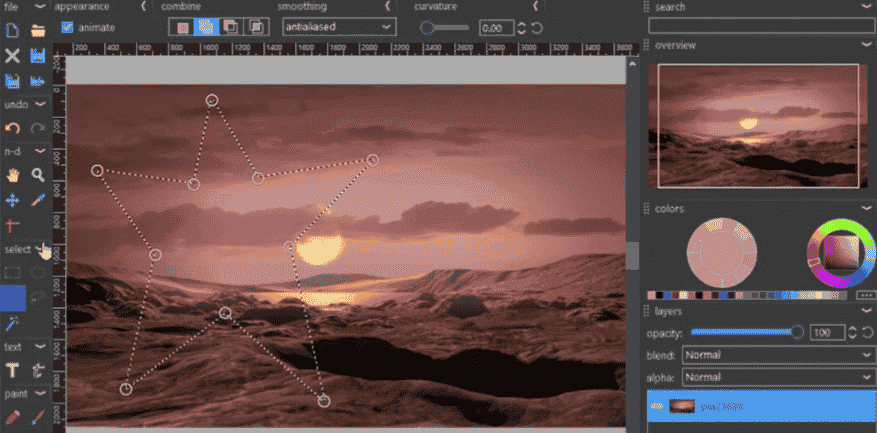This screenshot has height=433, width=877.
Task: Open the alpha mode Normal dropdown
Action: (x=778, y=377)
